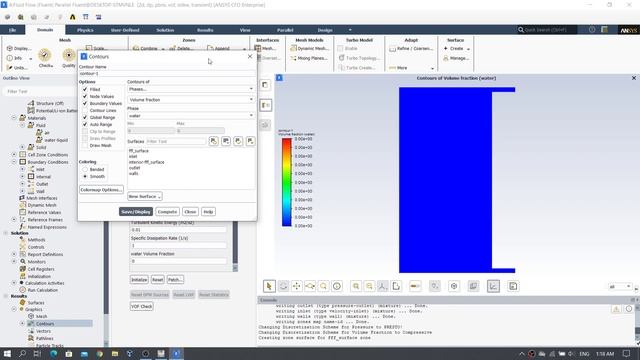
Task: Toggle Global Range checkbox
Action: (85, 117)
